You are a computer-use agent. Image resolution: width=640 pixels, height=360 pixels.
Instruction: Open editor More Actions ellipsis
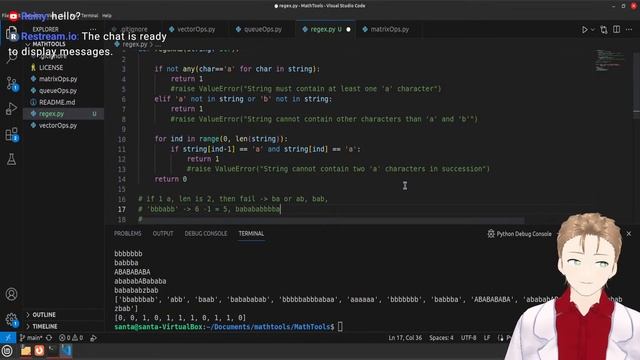629,29
